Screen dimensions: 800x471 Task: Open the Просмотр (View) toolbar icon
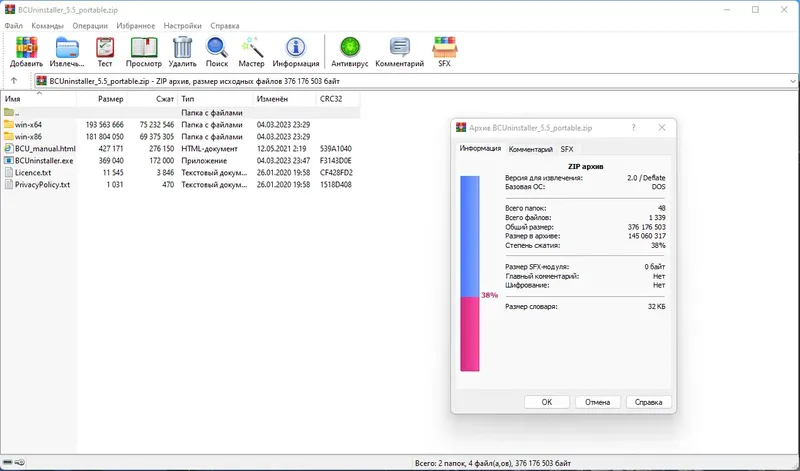(144, 52)
